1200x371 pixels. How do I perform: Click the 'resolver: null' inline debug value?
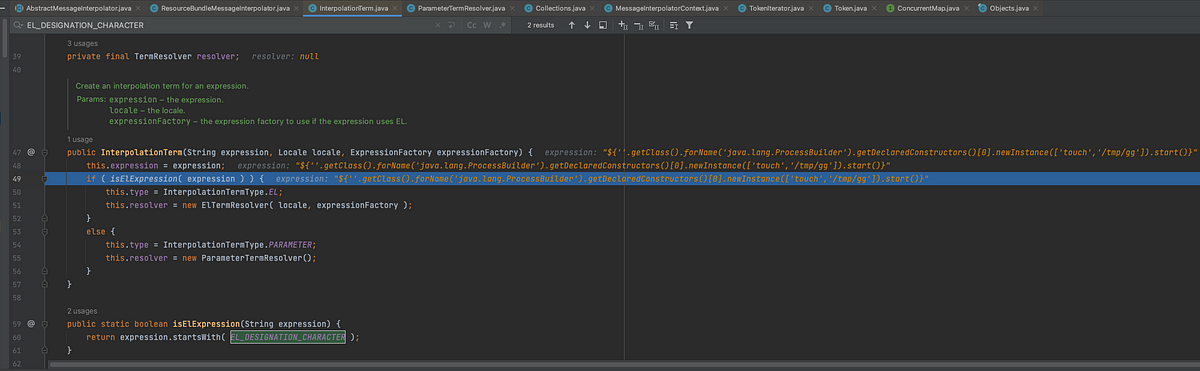(x=286, y=57)
